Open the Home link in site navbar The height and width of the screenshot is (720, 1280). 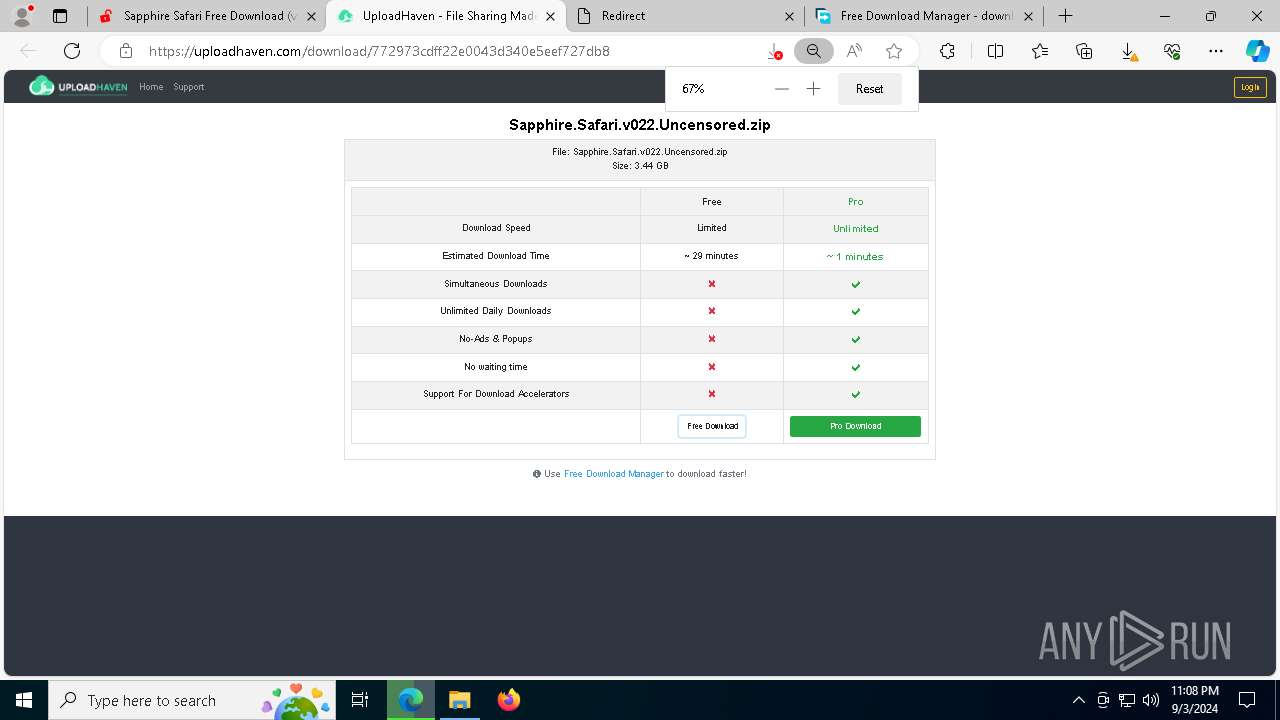[151, 87]
